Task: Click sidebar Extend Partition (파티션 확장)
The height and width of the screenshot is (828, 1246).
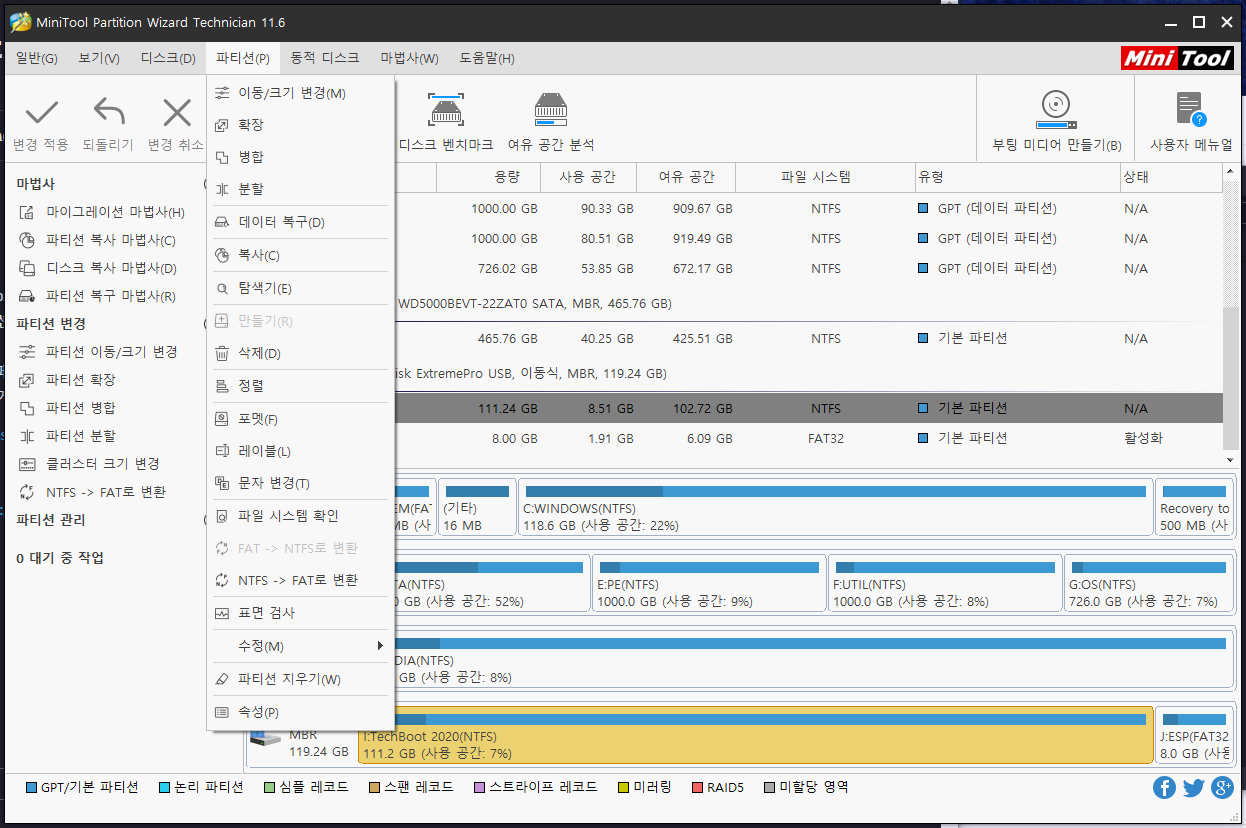Action: click(x=67, y=380)
